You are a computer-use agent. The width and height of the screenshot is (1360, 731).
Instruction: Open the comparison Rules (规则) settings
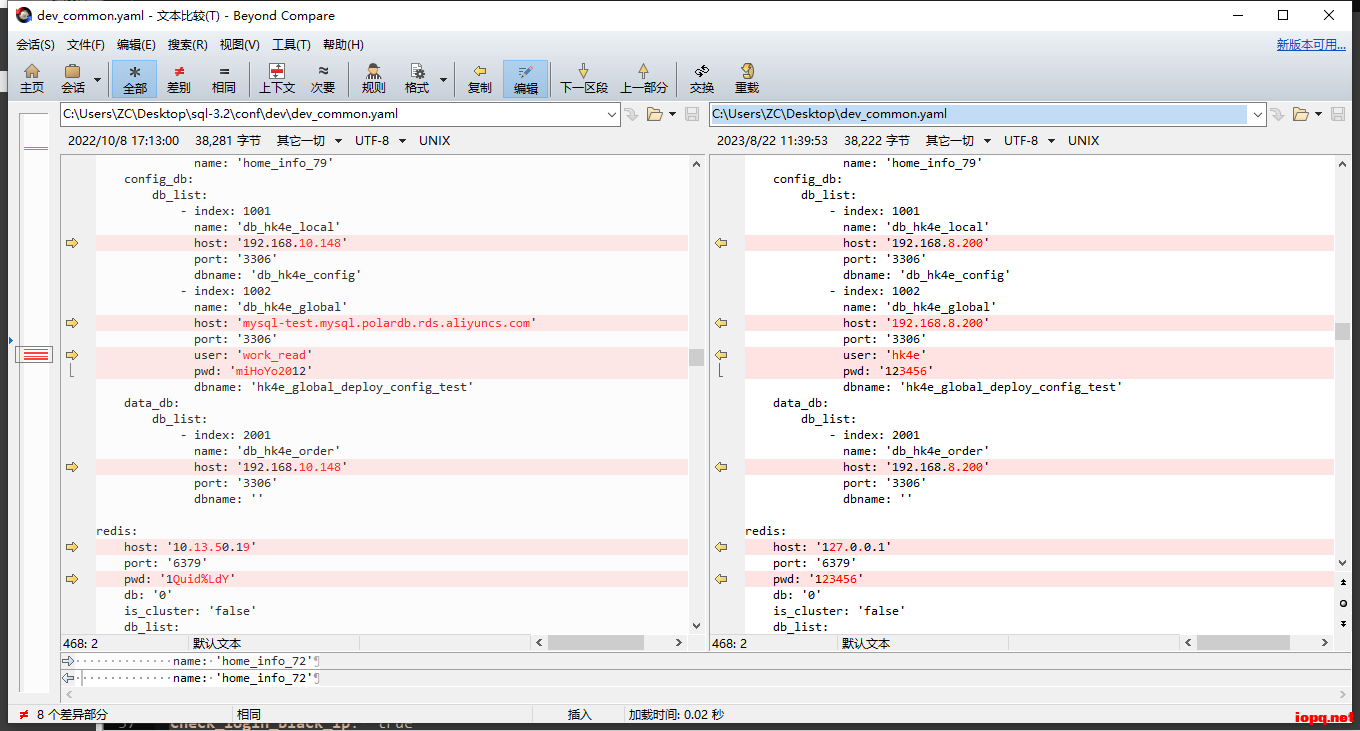[x=372, y=78]
